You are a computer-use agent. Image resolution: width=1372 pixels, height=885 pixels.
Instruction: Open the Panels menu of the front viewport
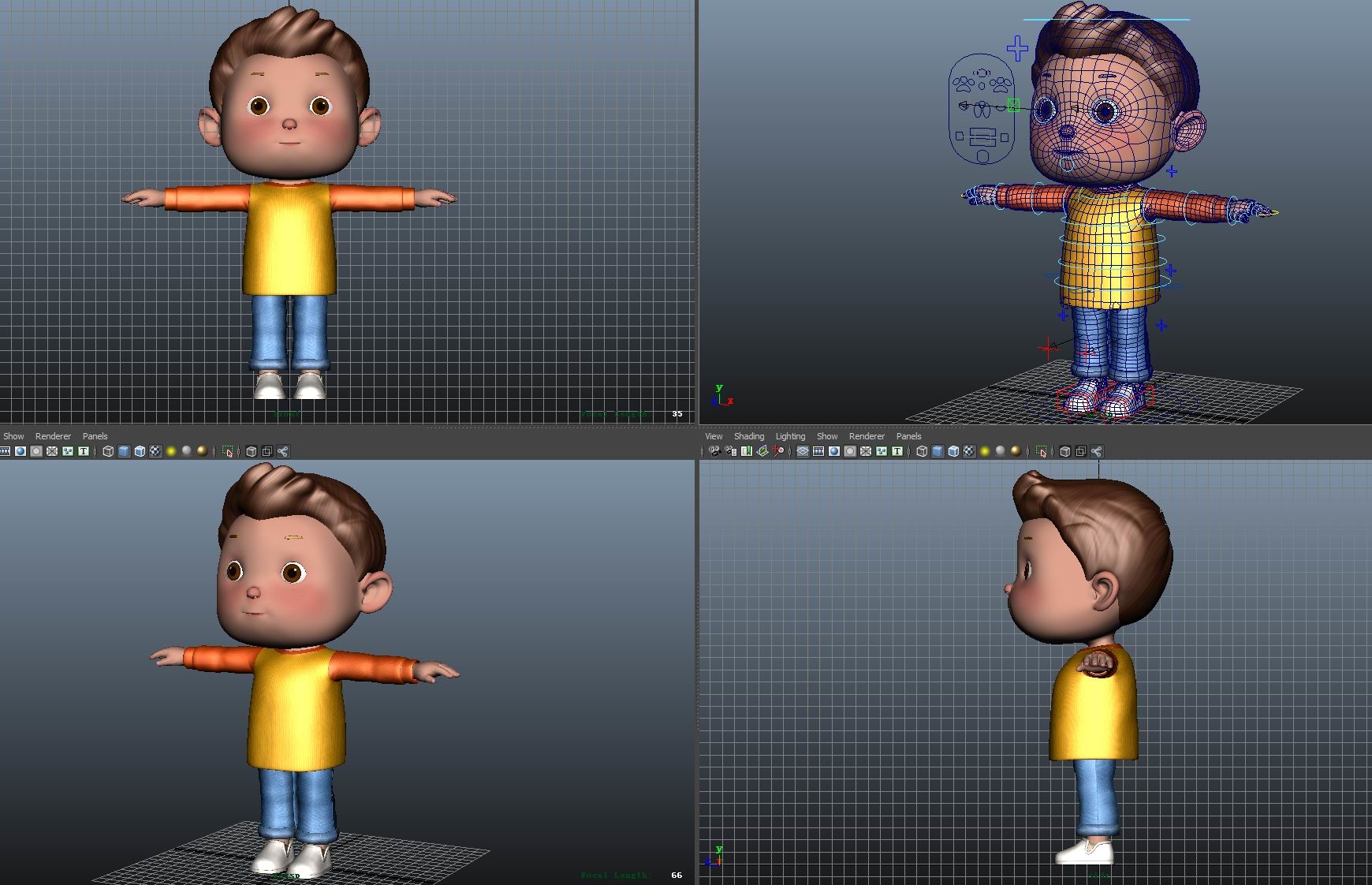click(x=95, y=436)
